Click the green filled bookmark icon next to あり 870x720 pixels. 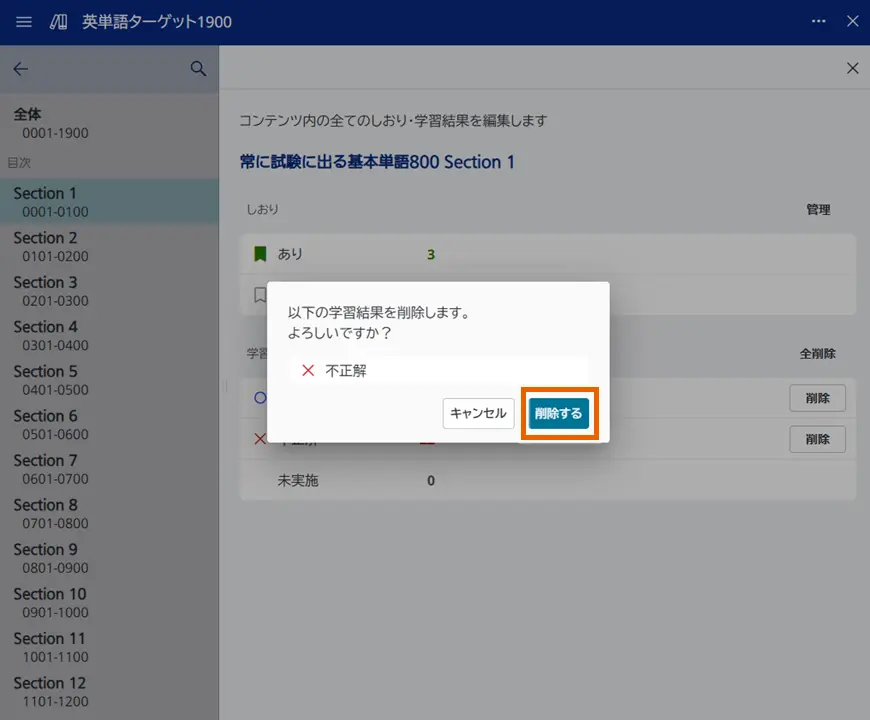coord(262,253)
